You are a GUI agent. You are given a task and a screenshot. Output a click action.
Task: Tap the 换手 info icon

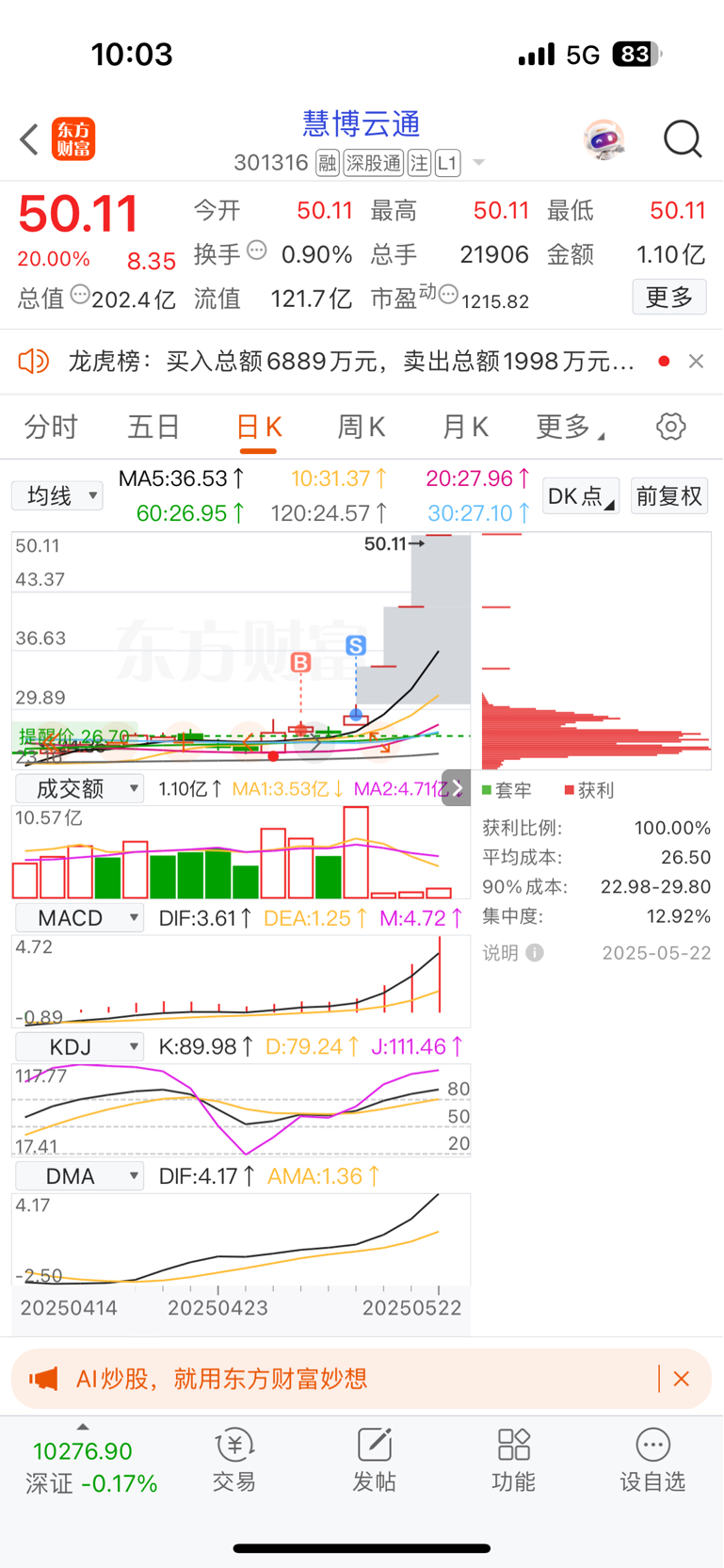pos(257,251)
